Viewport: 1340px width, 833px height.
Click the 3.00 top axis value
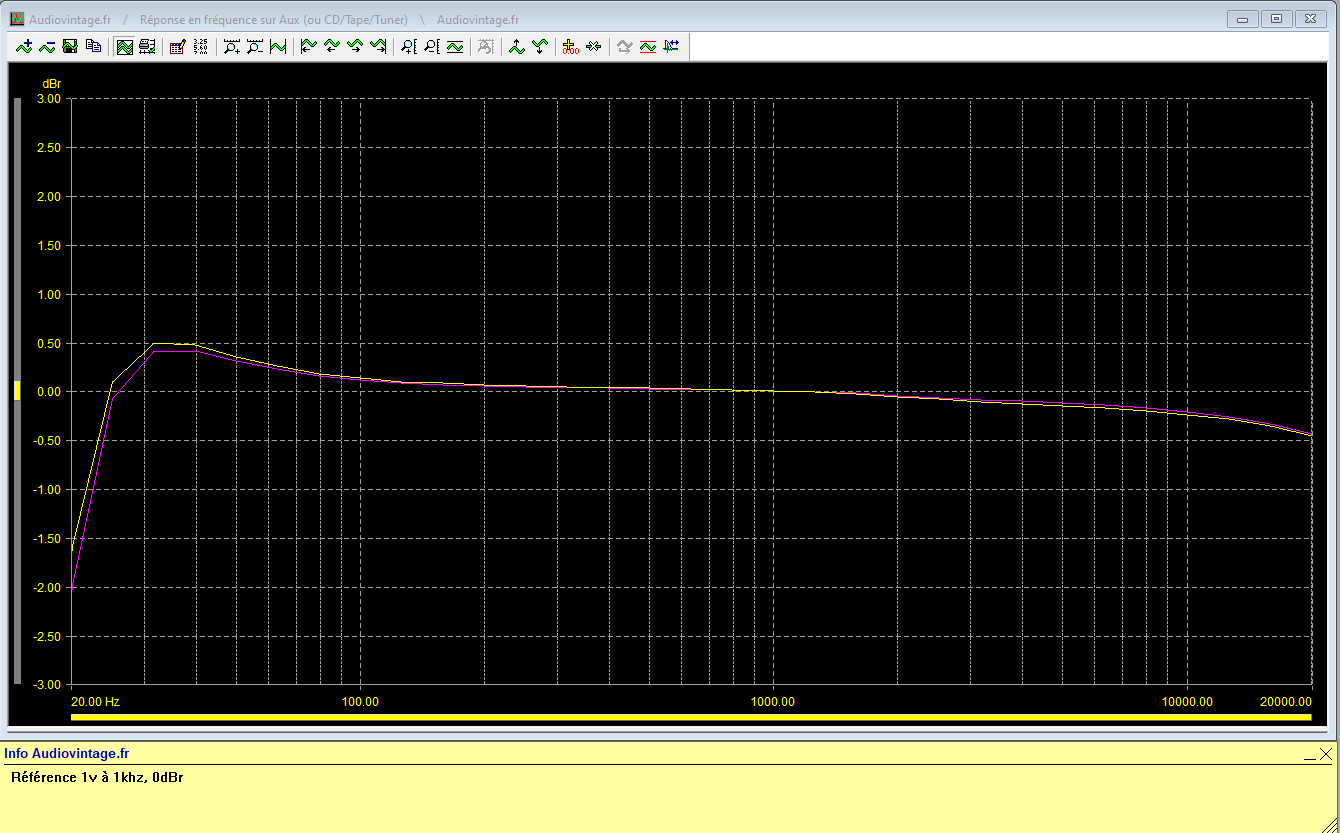pyautogui.click(x=48, y=99)
